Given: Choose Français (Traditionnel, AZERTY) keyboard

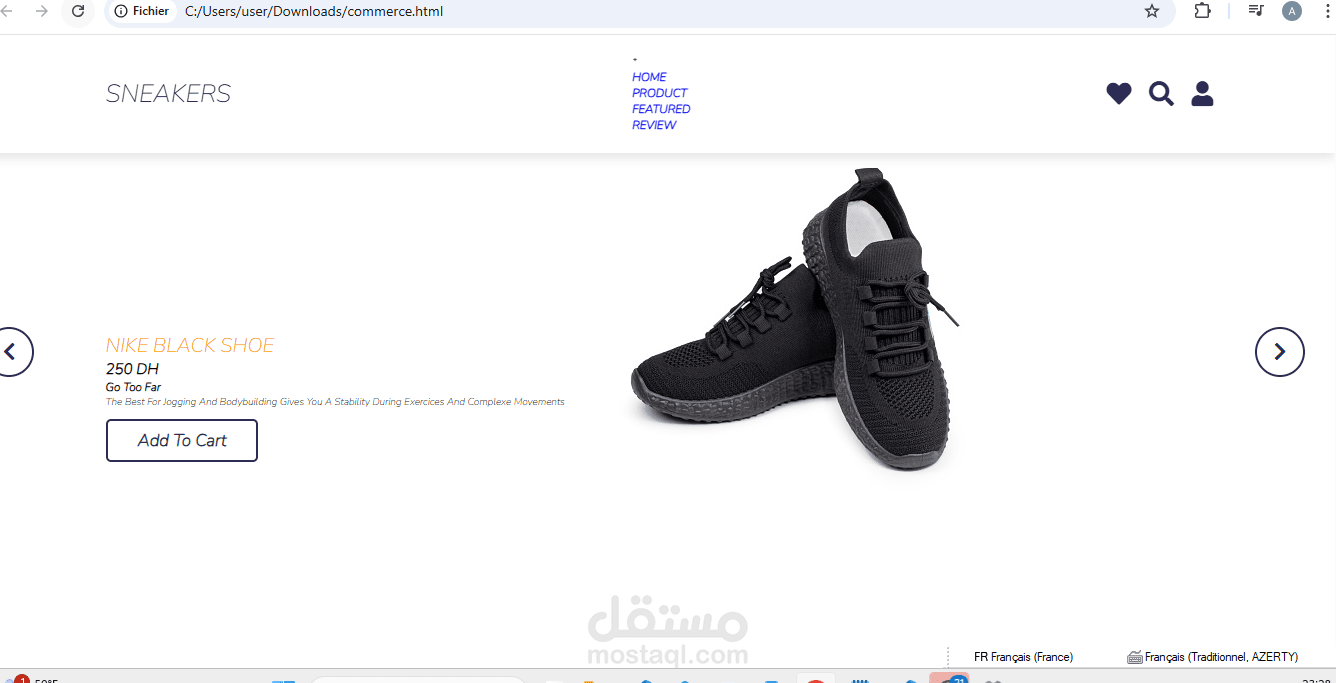Looking at the screenshot, I should (1212, 657).
